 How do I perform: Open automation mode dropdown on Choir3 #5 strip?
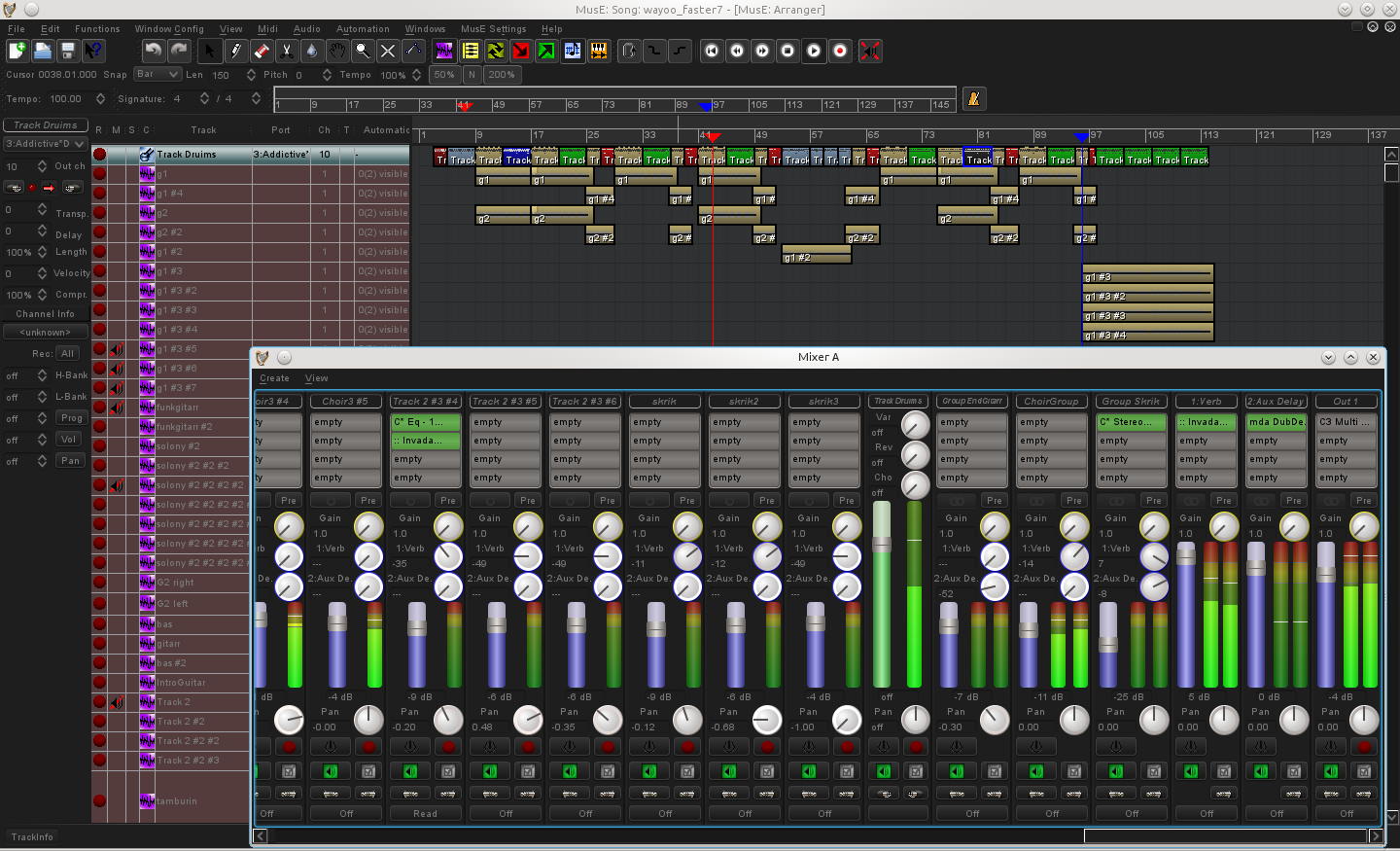click(x=346, y=814)
